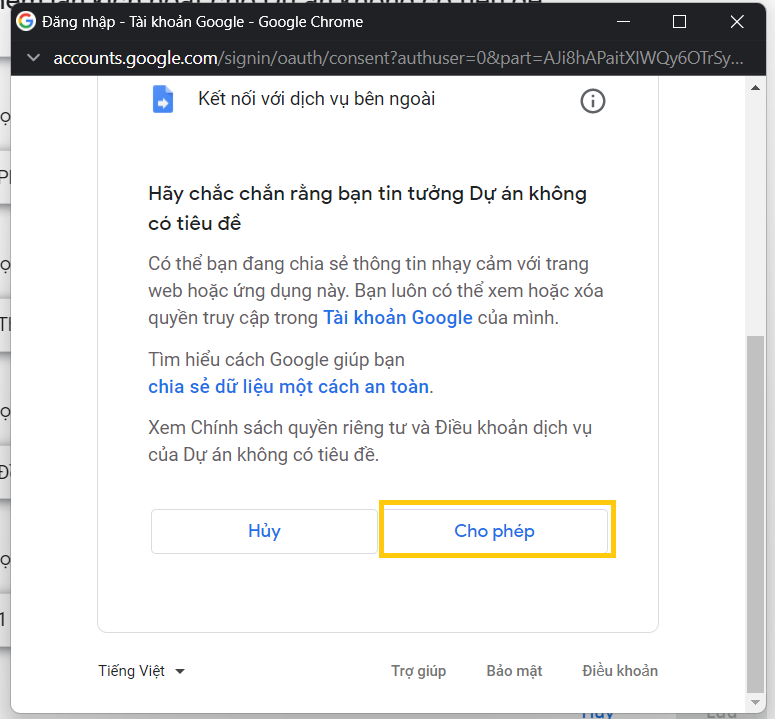Screen dimensions: 775x719
Task: Minimize the Google sign-in window
Action: pos(624,22)
